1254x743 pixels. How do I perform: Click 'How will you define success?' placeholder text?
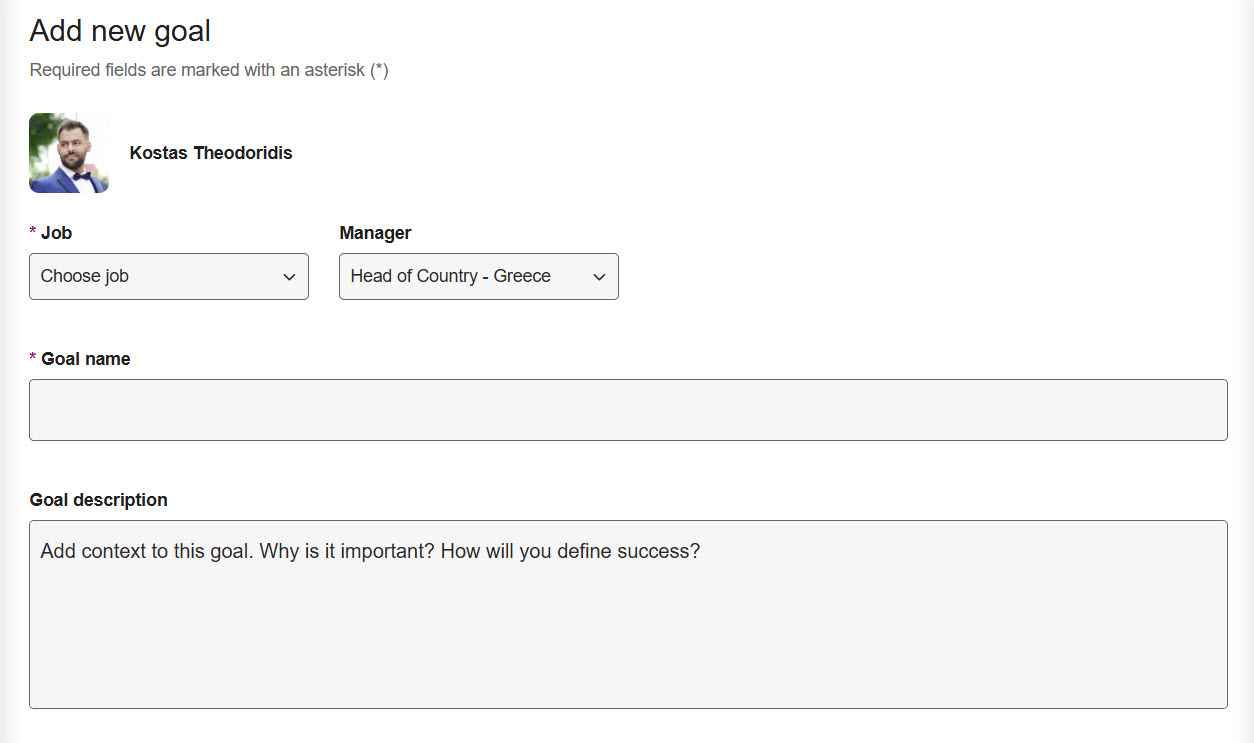(x=570, y=551)
